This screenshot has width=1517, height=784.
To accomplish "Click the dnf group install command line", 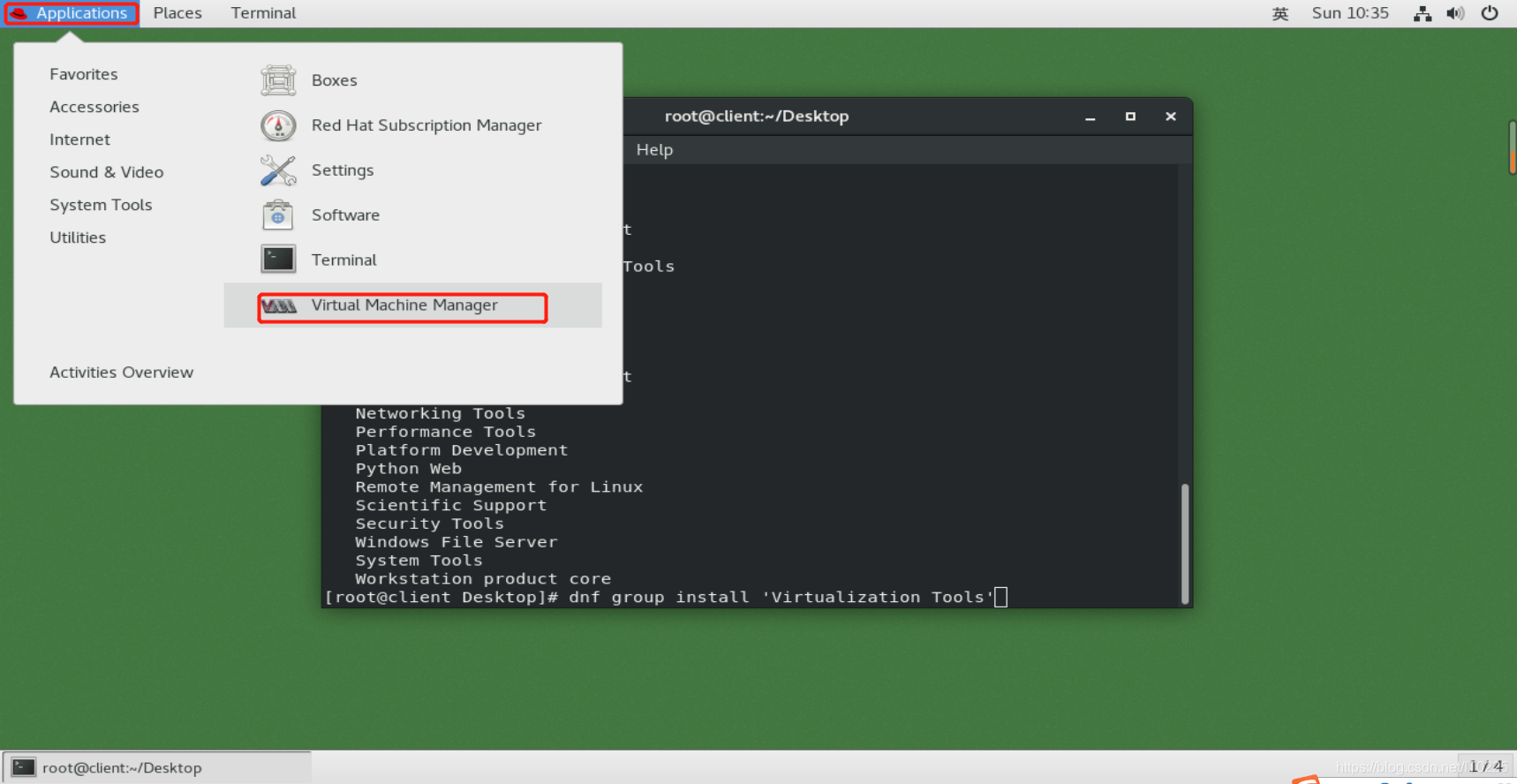I will pos(666,598).
